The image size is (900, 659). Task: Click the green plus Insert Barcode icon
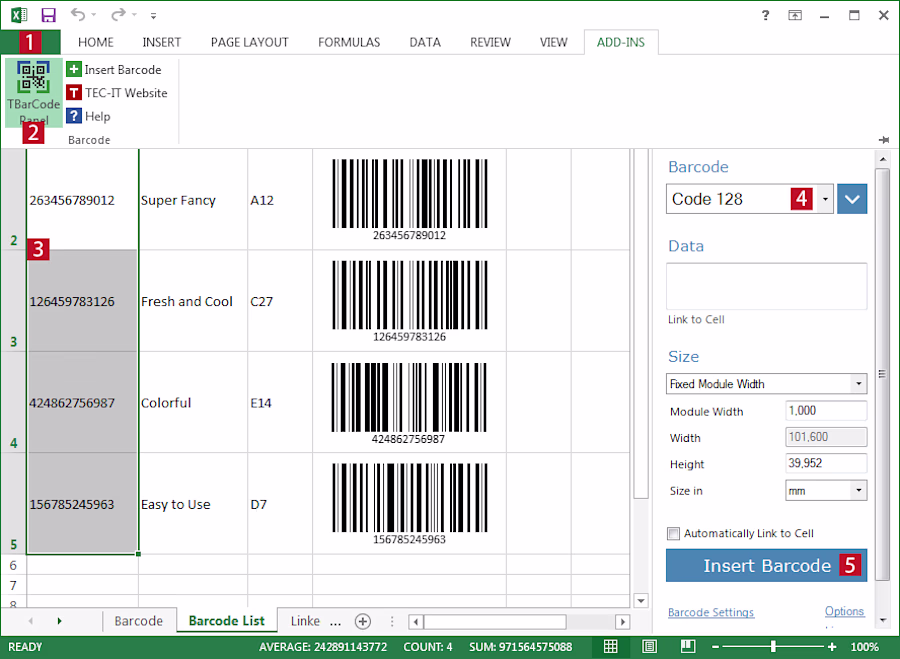click(x=73, y=69)
